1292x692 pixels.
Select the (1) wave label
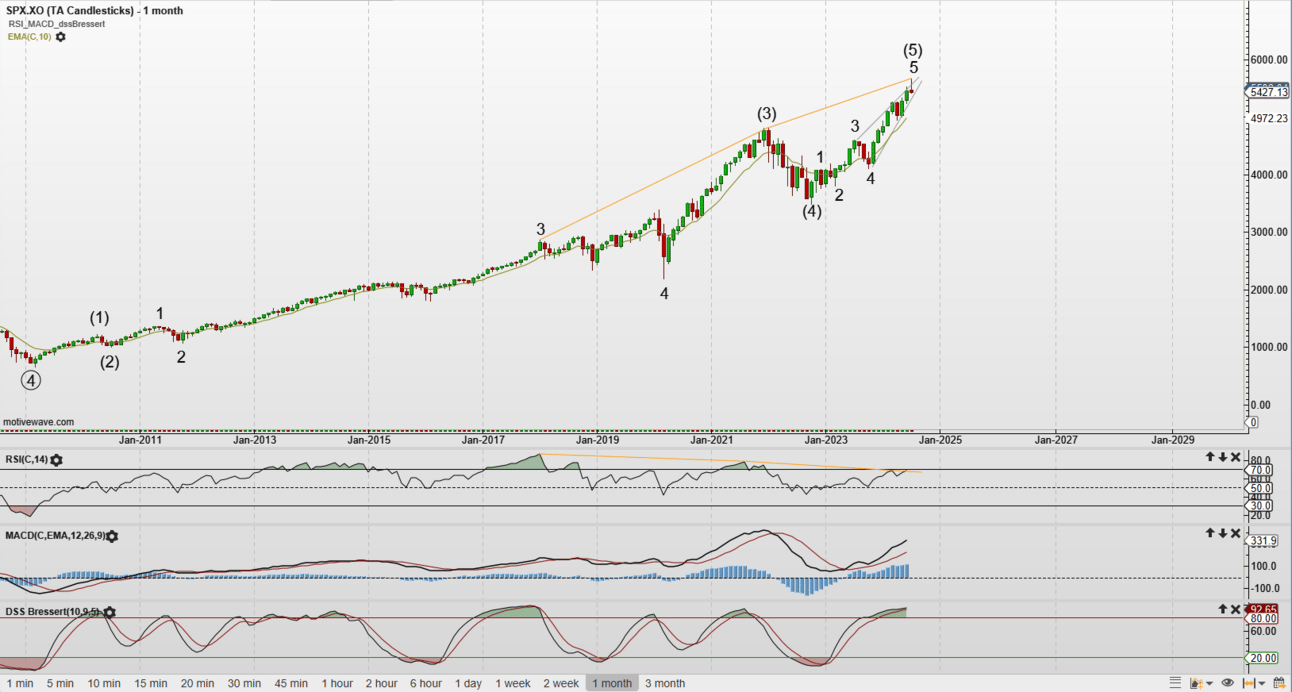click(x=99, y=318)
